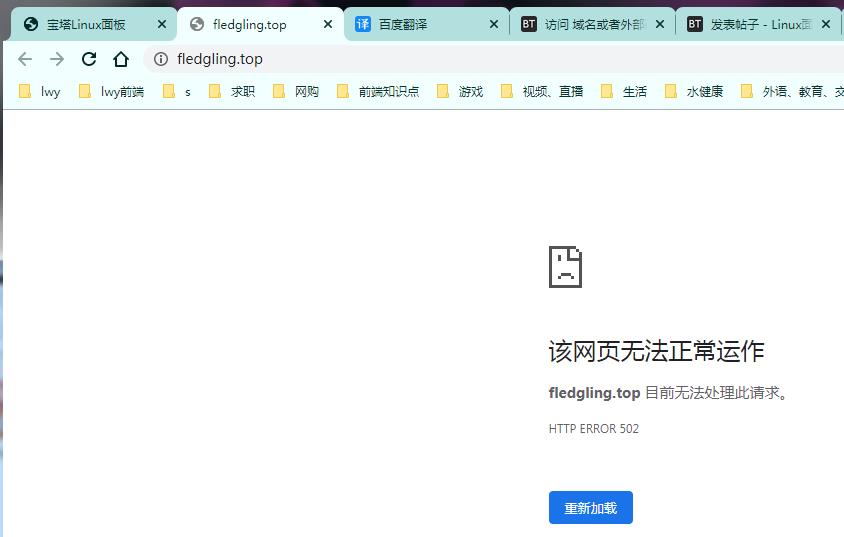Close the 百度翻译 tab
844x537 pixels.
[x=493, y=24]
